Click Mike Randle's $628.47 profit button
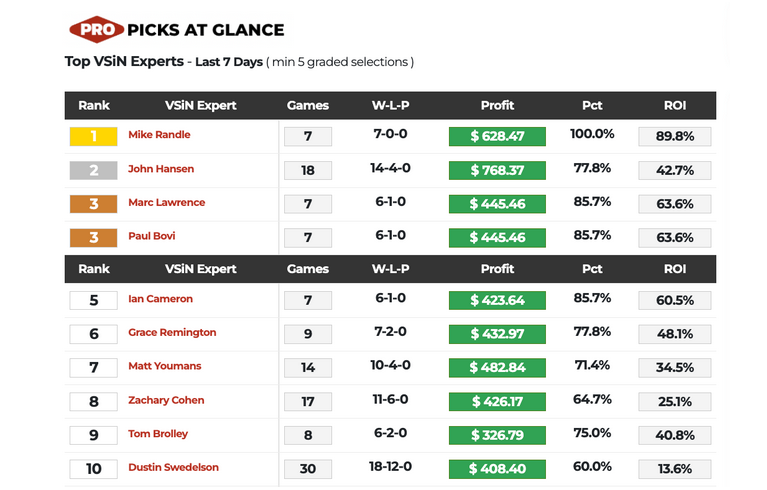 pyautogui.click(x=497, y=136)
